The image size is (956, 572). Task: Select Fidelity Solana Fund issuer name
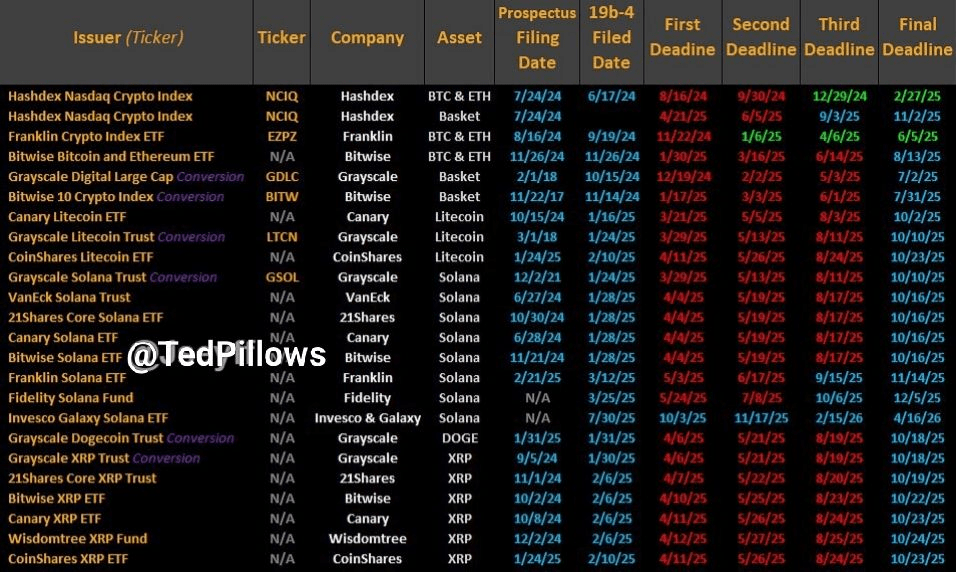pyautogui.click(x=71, y=398)
